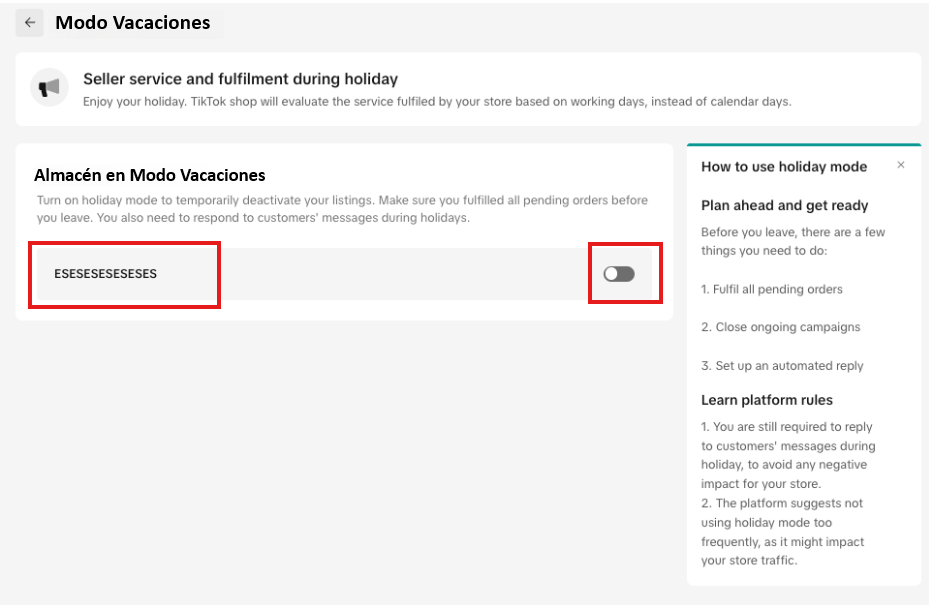Go back using the left arrow button

[30, 23]
